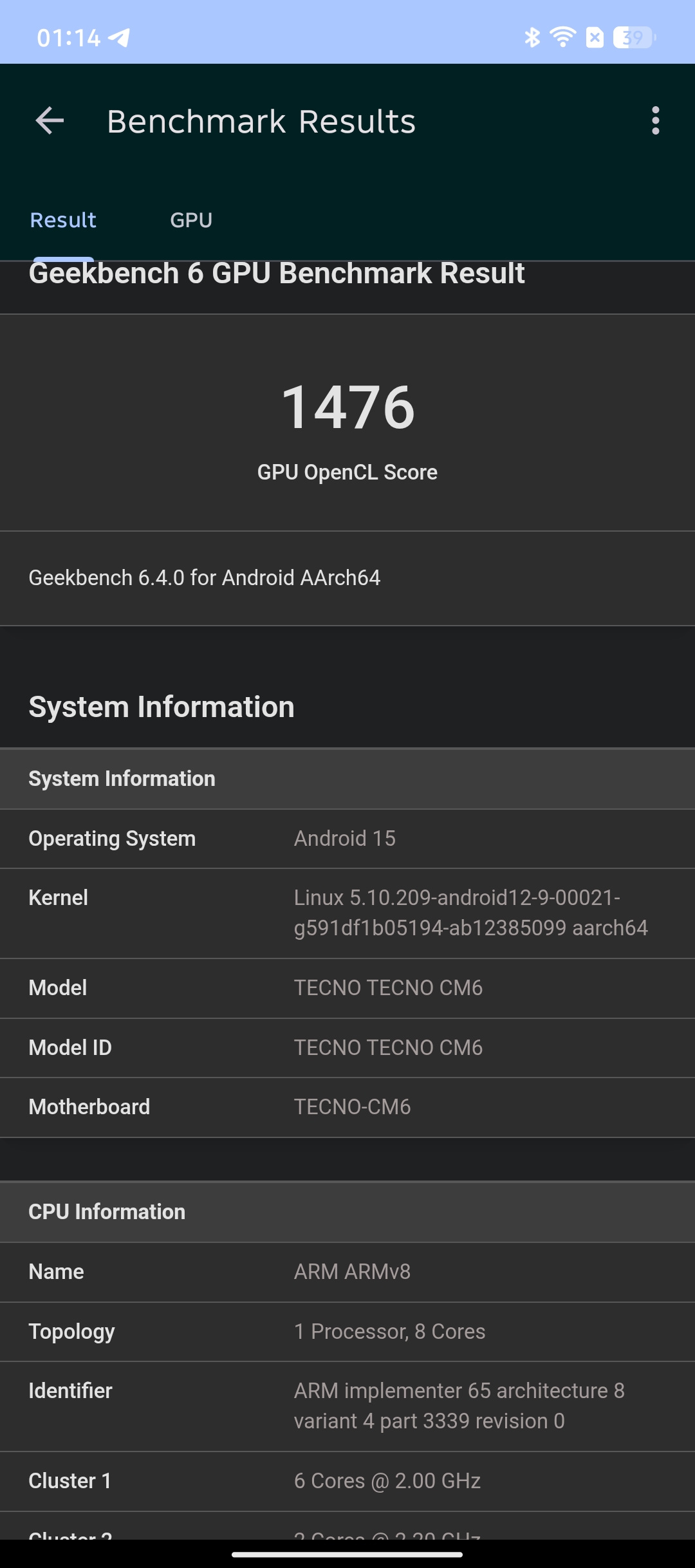The width and height of the screenshot is (695, 1568).
Task: Tap the Bluetooth status icon
Action: 532,37
